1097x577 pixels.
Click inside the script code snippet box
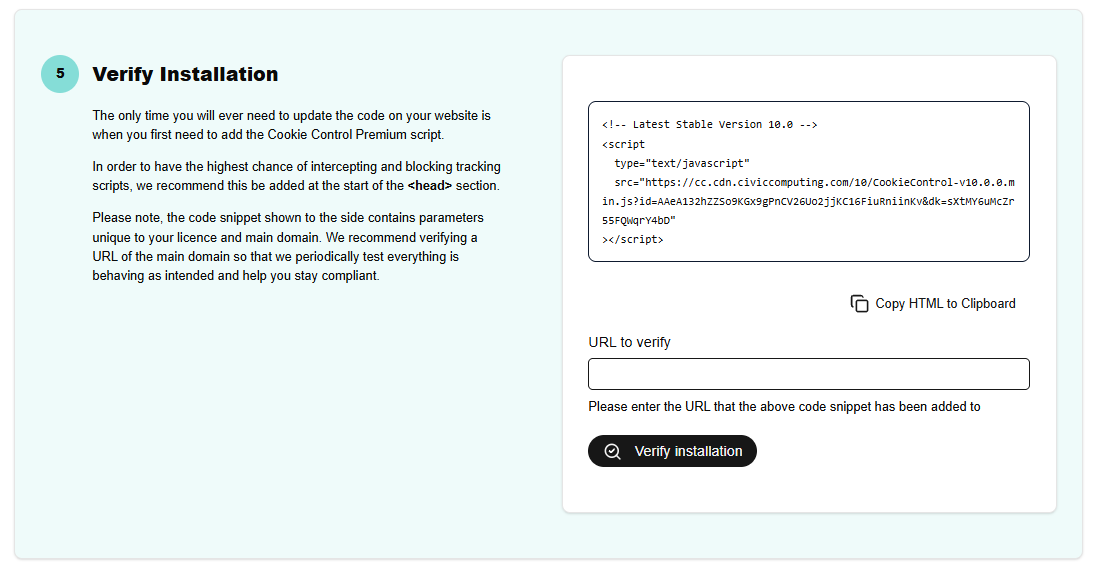[x=809, y=182]
